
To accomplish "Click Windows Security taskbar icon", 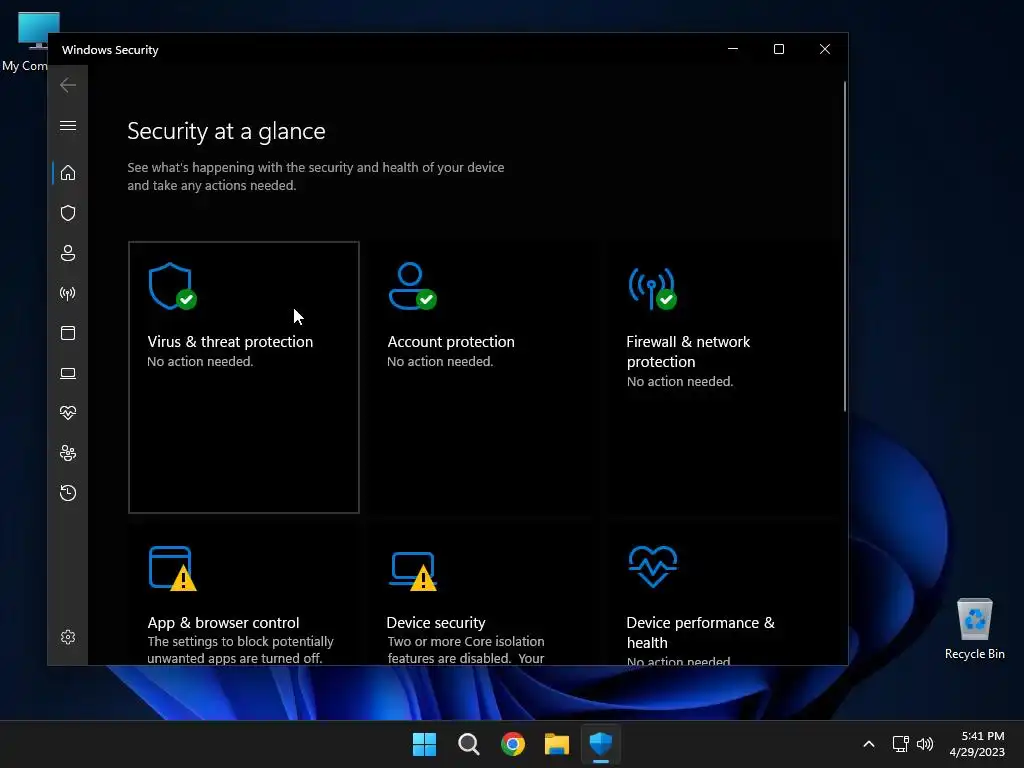I will click(601, 744).
